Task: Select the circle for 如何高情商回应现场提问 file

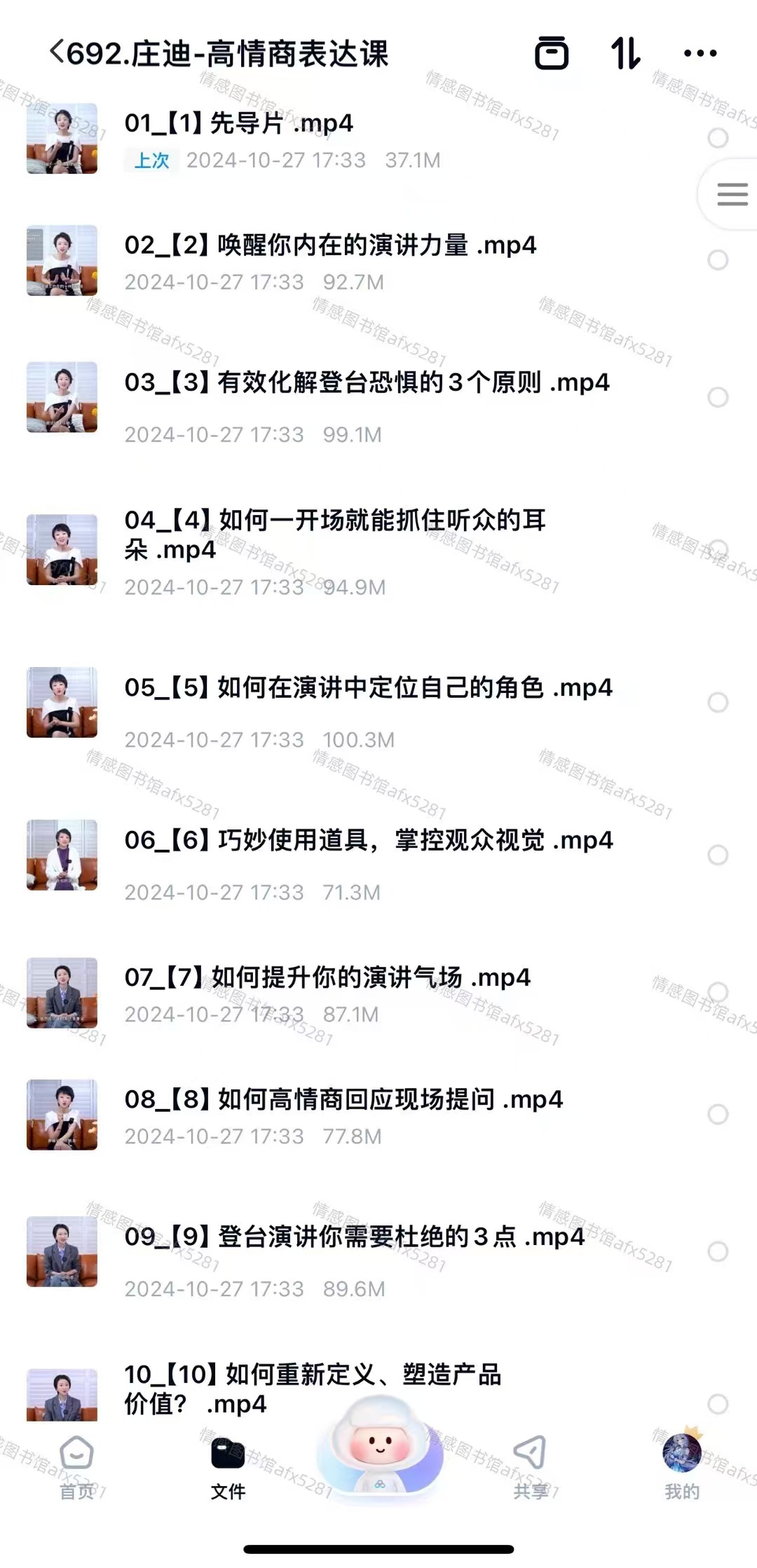Action: click(718, 1114)
